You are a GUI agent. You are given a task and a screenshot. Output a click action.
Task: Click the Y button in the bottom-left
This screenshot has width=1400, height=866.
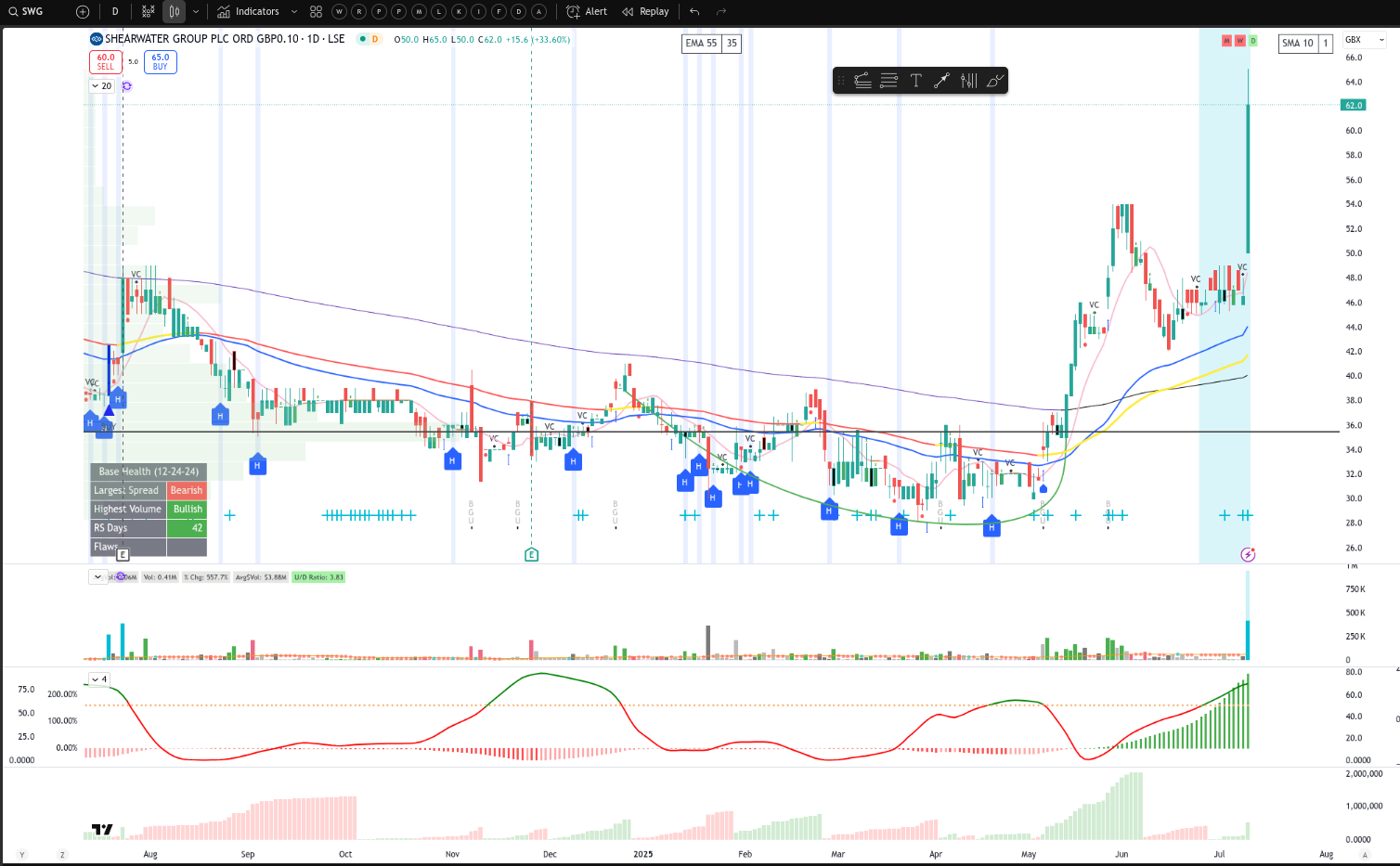tap(22, 855)
